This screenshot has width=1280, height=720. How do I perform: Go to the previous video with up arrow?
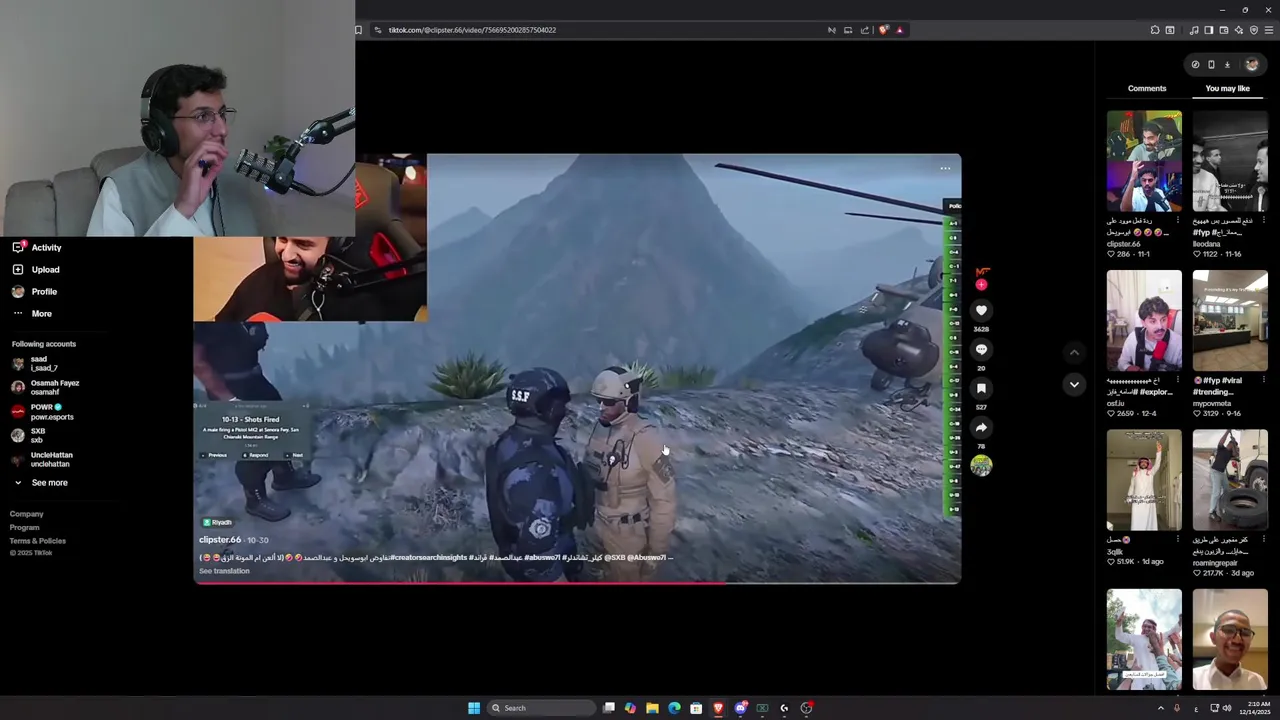(1074, 352)
